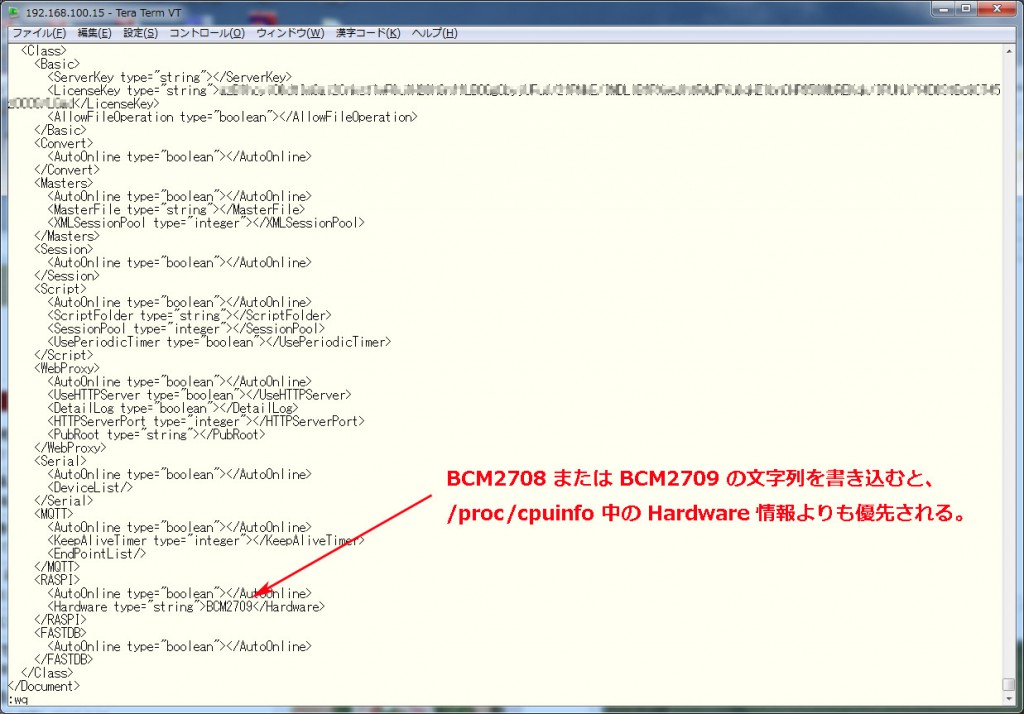
Task: Click the DetailLog boolean line
Action: pos(173,408)
